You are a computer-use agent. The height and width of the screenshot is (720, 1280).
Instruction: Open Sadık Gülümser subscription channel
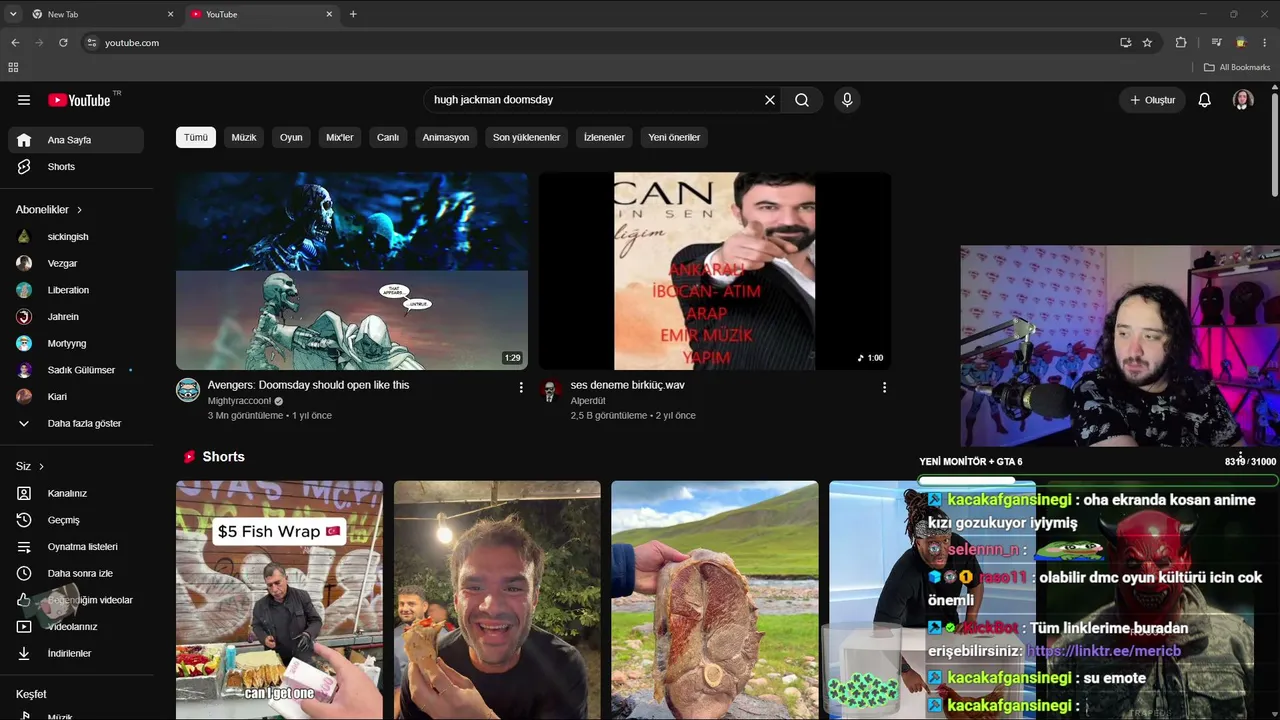pyautogui.click(x=76, y=370)
